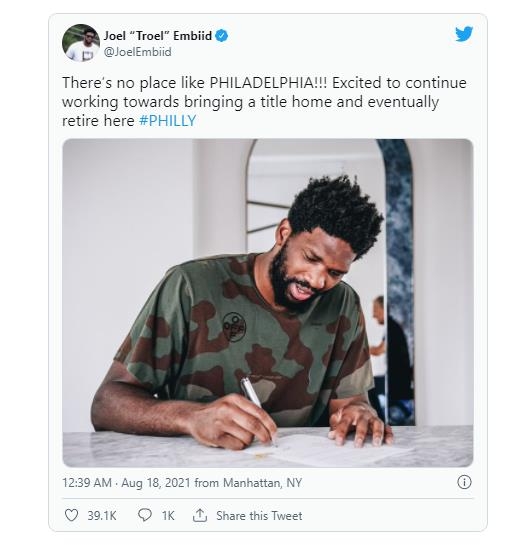523x560 pixels.
Task: Click the share upload arrow icon
Action: [200, 515]
